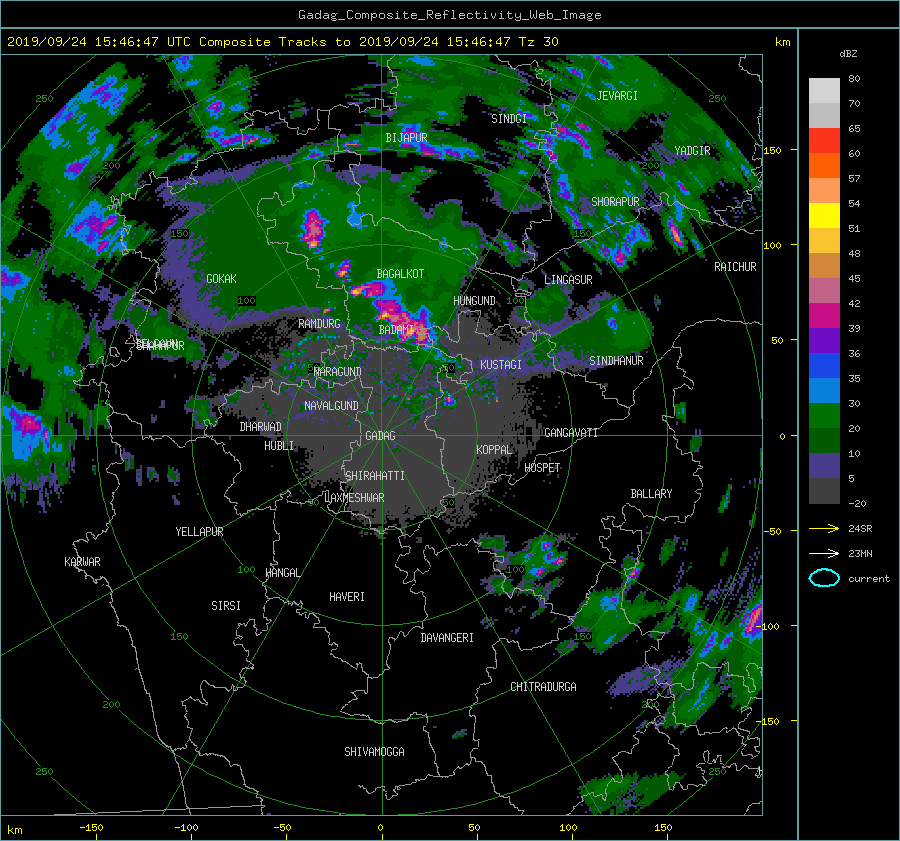Select the SINDHANUR city label
The height and width of the screenshot is (841, 900).
tap(616, 361)
